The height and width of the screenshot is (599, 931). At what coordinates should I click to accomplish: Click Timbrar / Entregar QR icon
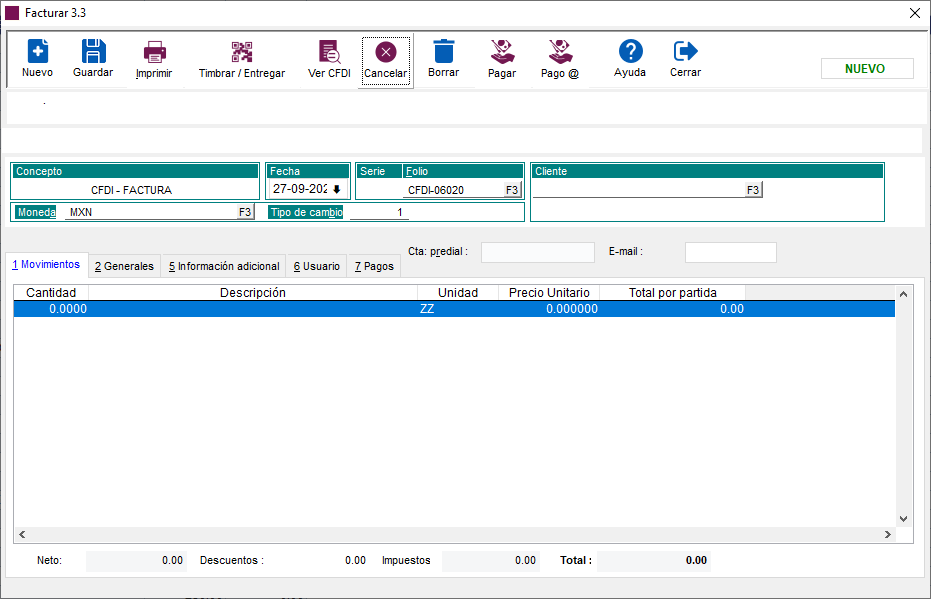(x=242, y=52)
